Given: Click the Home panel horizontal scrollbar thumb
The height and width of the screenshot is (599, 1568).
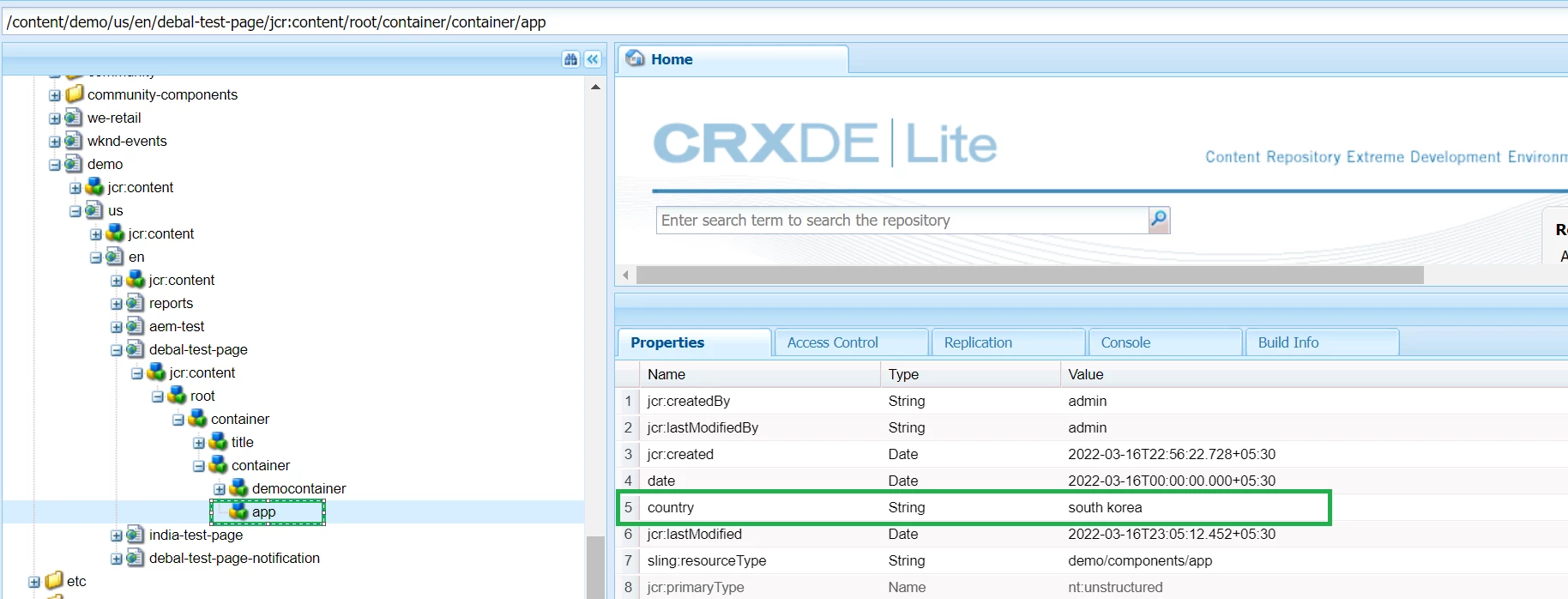Looking at the screenshot, I should (x=1029, y=275).
